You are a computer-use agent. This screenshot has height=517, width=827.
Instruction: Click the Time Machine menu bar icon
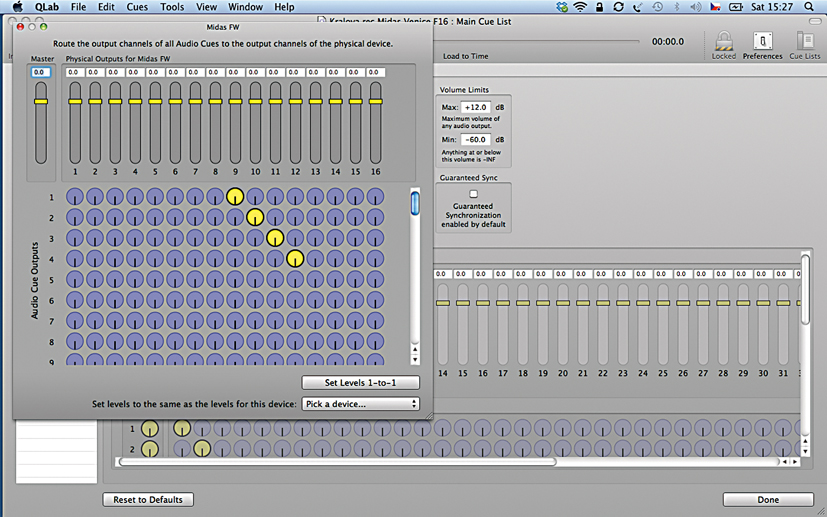[x=657, y=7]
